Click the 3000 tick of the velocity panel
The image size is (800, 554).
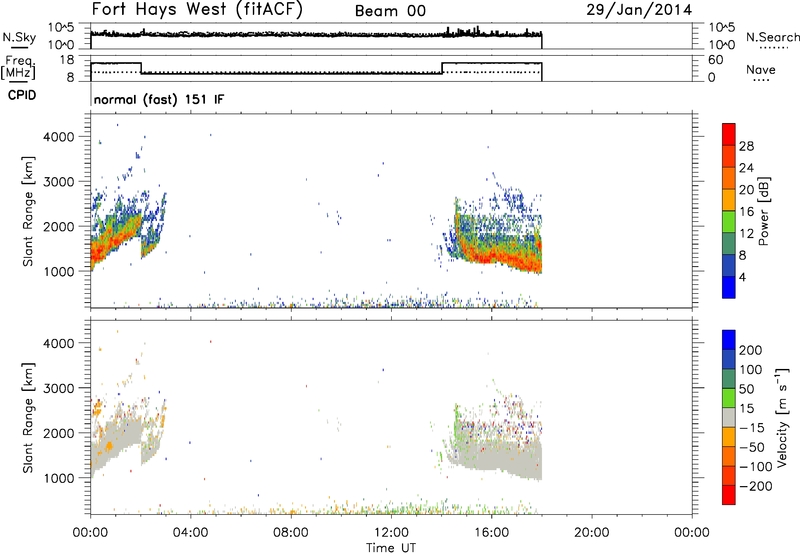coord(59,388)
